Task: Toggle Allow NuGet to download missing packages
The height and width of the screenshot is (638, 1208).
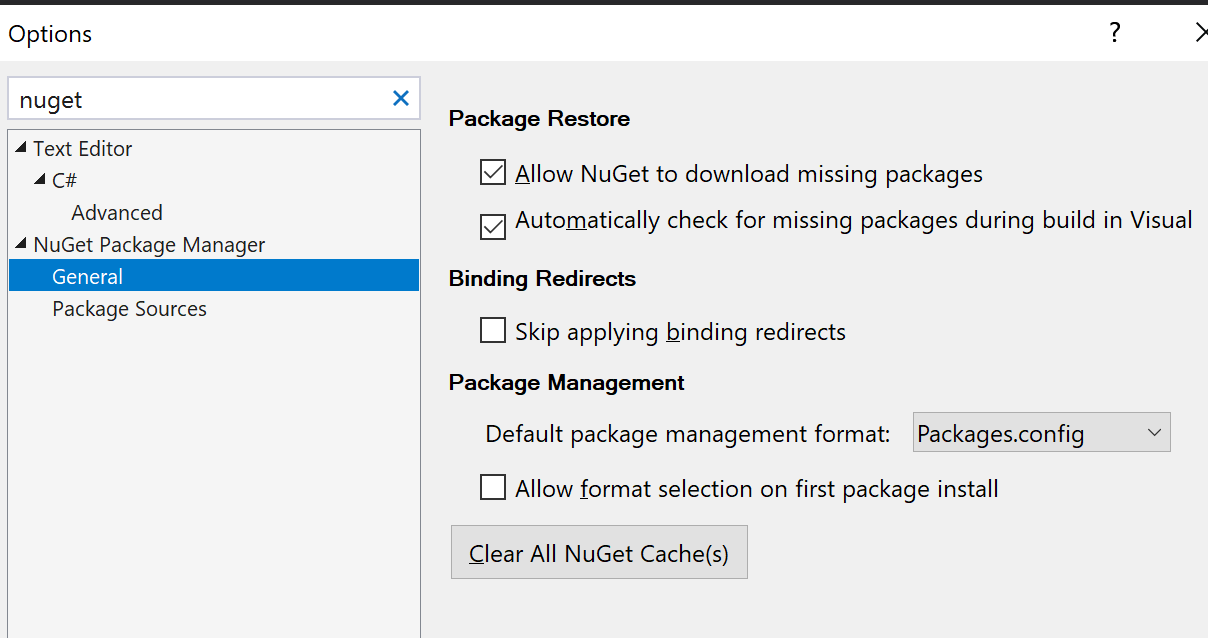Action: (x=493, y=173)
